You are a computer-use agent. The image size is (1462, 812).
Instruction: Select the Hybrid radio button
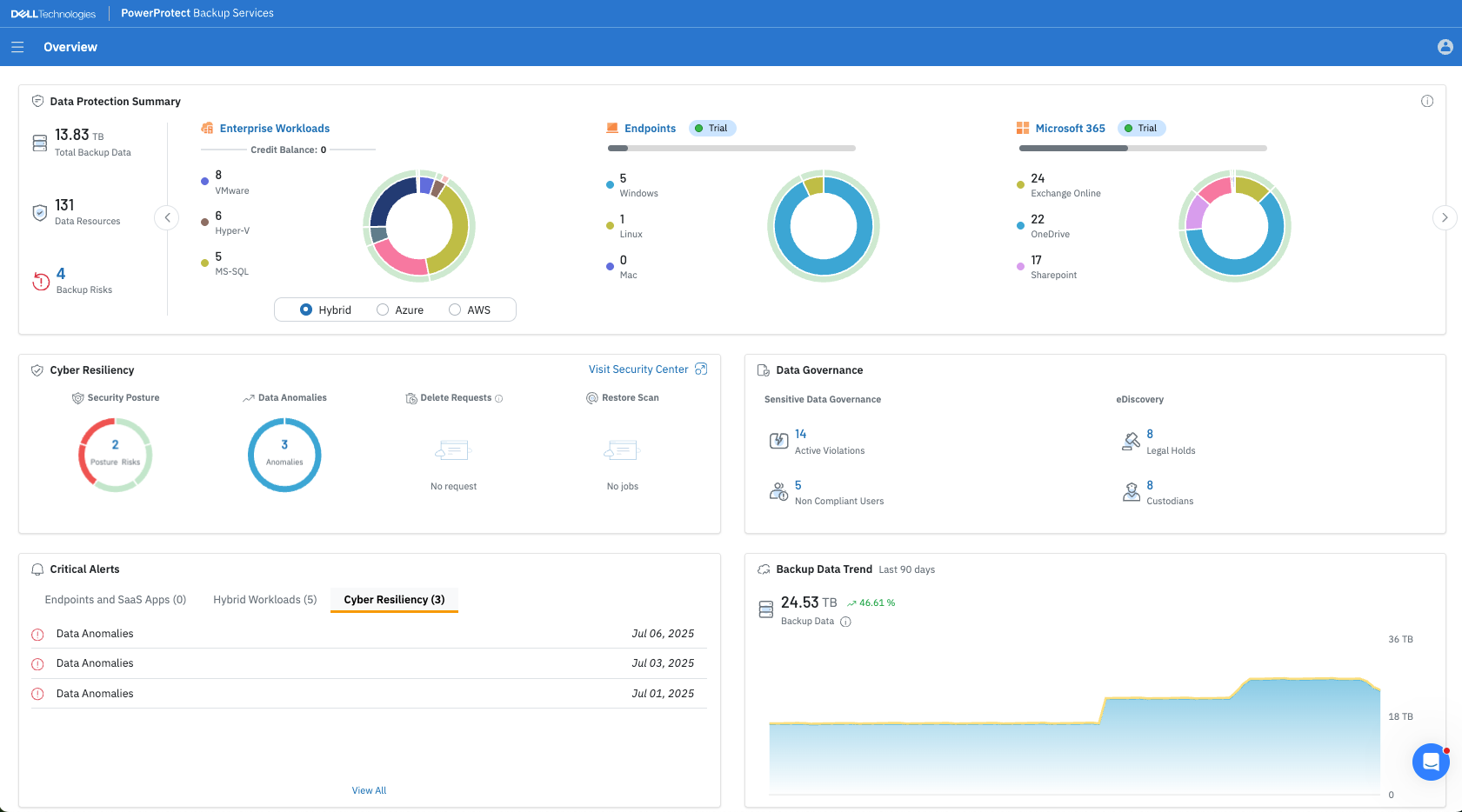click(306, 309)
